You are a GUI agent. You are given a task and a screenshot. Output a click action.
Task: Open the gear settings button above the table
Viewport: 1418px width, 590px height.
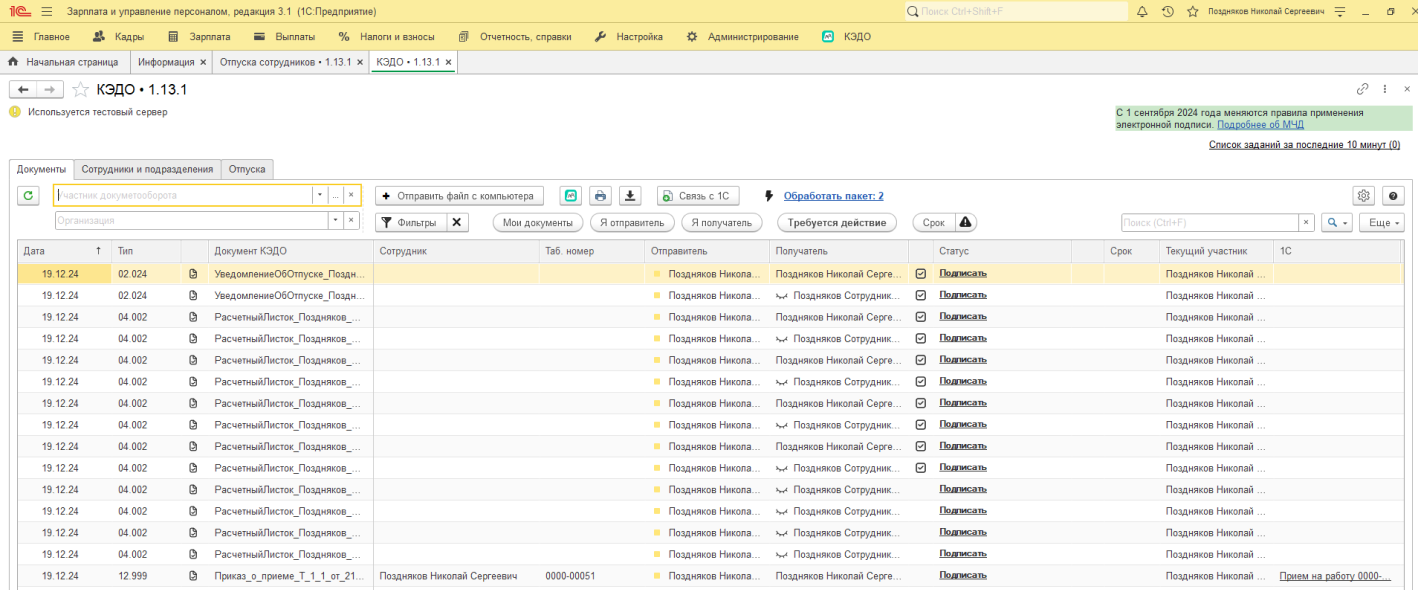point(1363,196)
